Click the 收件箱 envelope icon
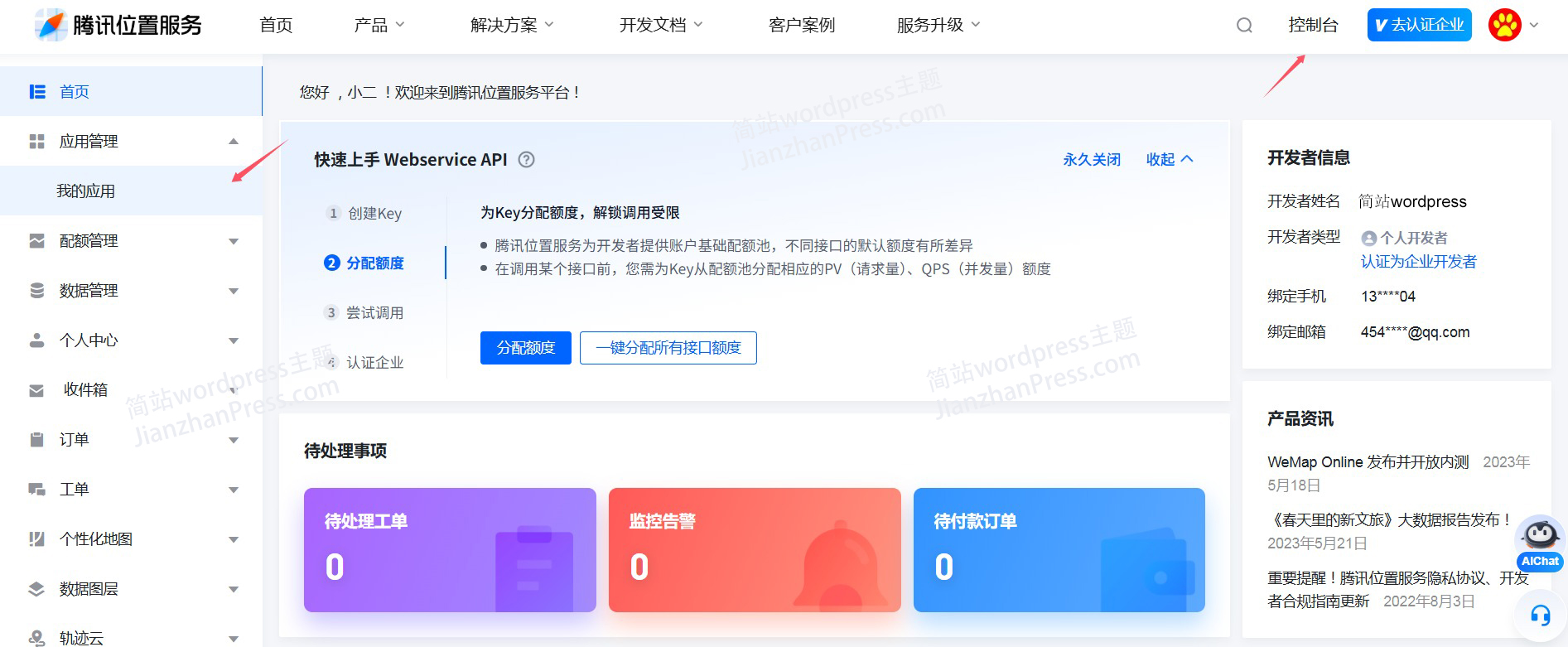The height and width of the screenshot is (647, 1568). tap(37, 390)
